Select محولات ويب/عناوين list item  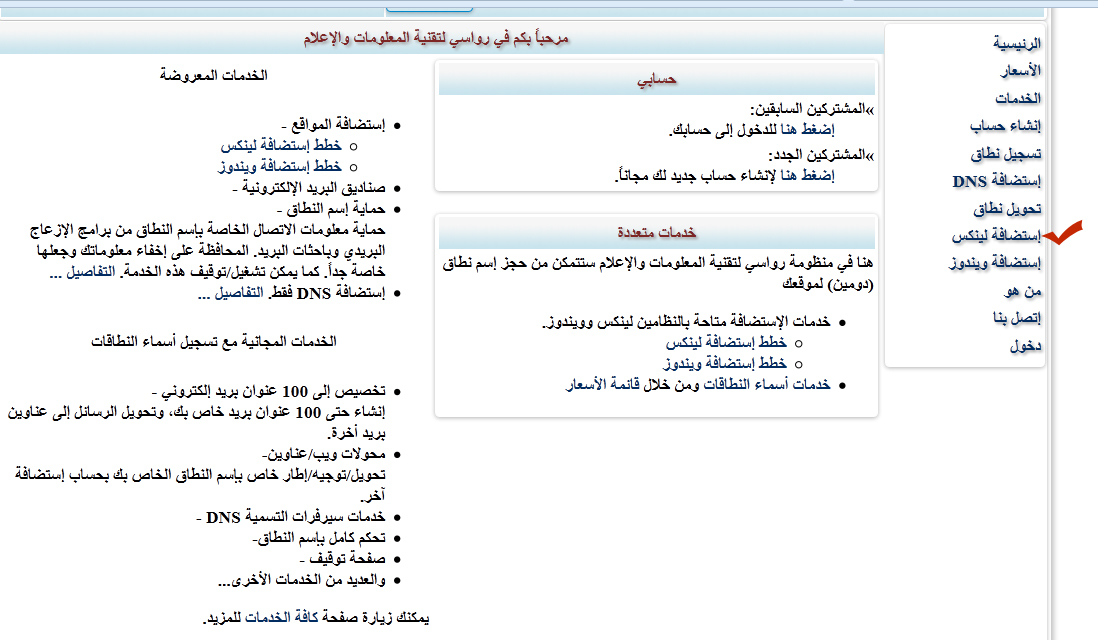click(324, 454)
